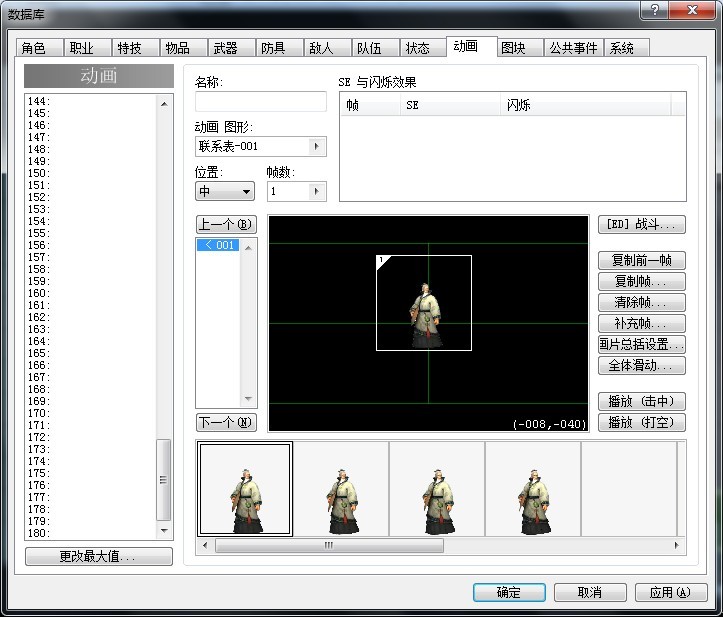This screenshot has height=617, width=723.
Task: Click the 名称 name input field
Action: (x=261, y=101)
